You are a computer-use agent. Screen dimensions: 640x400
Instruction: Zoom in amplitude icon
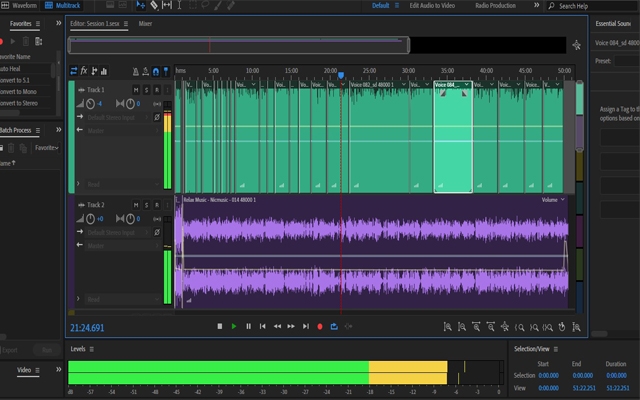pyautogui.click(x=448, y=327)
